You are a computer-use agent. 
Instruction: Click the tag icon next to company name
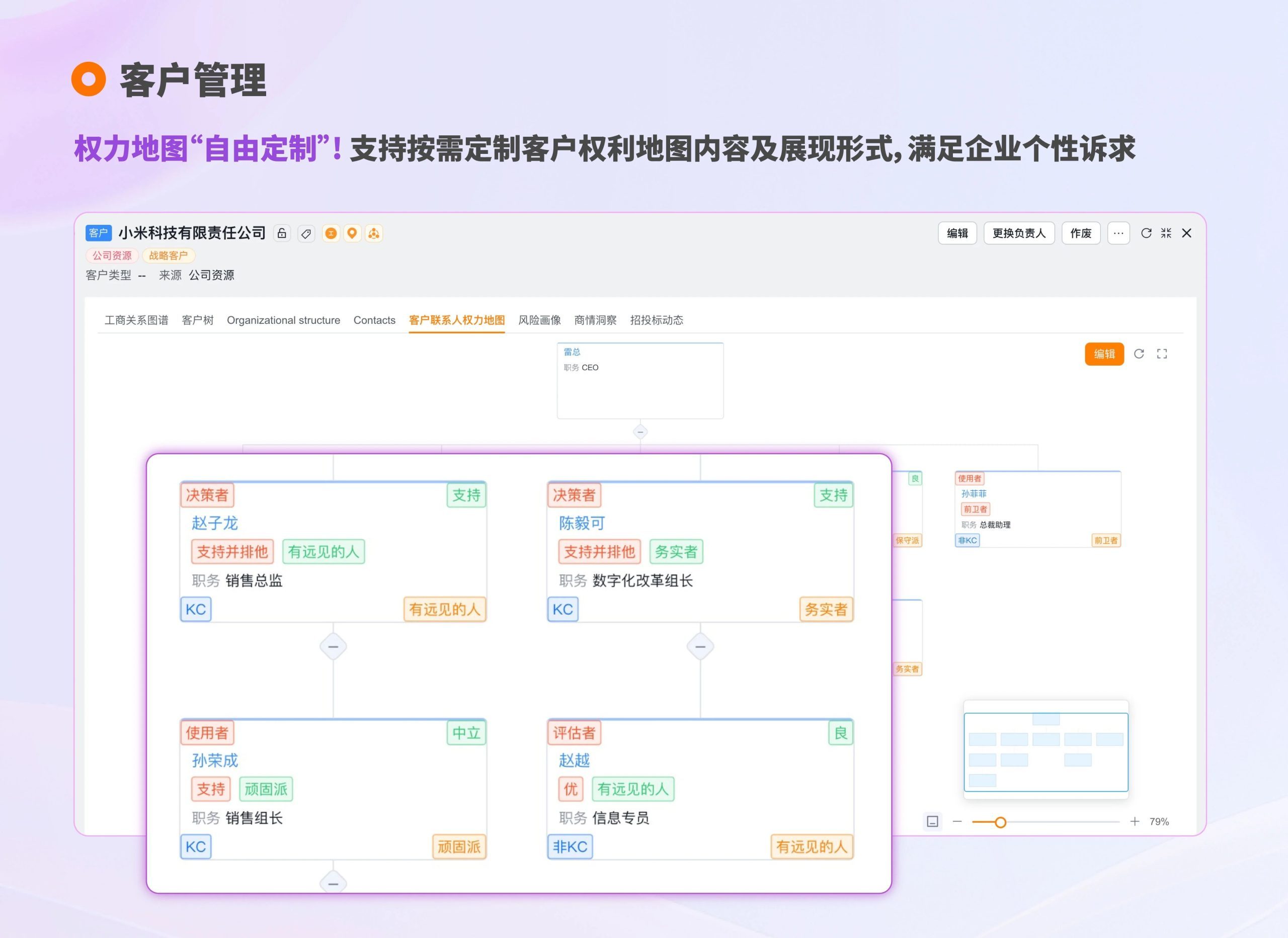pos(306,233)
